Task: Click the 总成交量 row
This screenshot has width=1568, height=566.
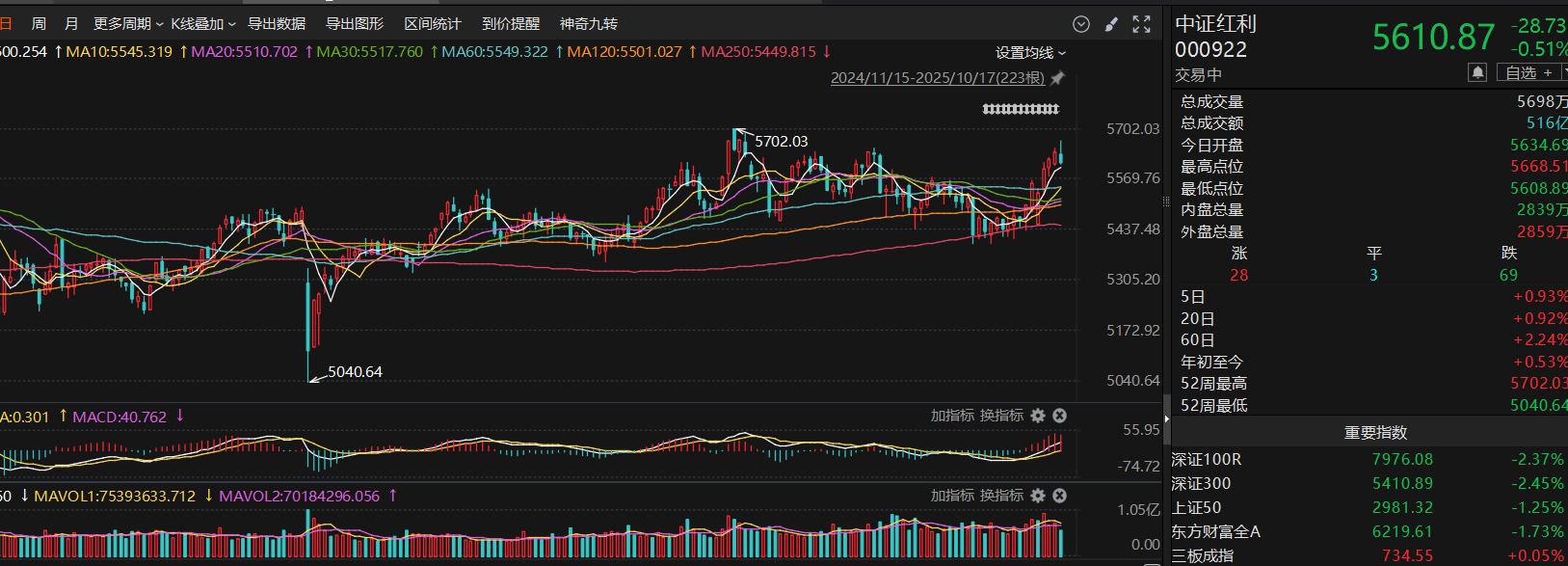Action: point(1369,102)
